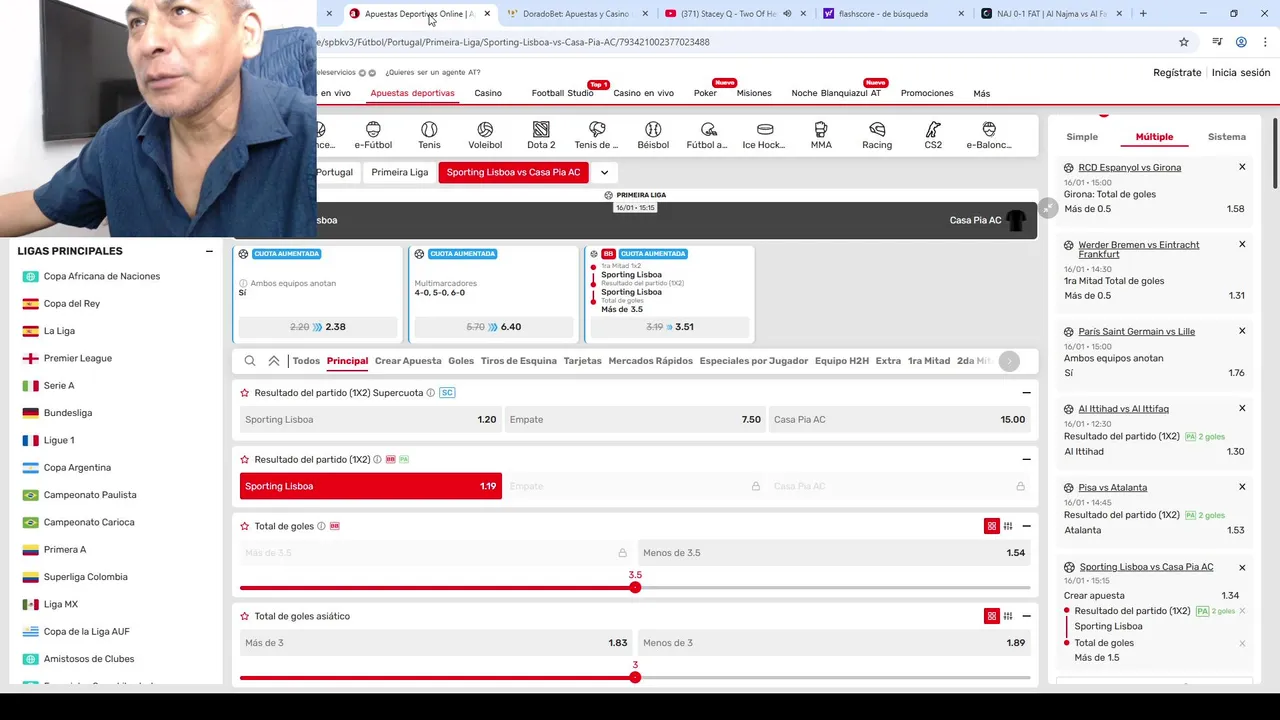Show more market tabs with arrow

pyautogui.click(x=1009, y=361)
